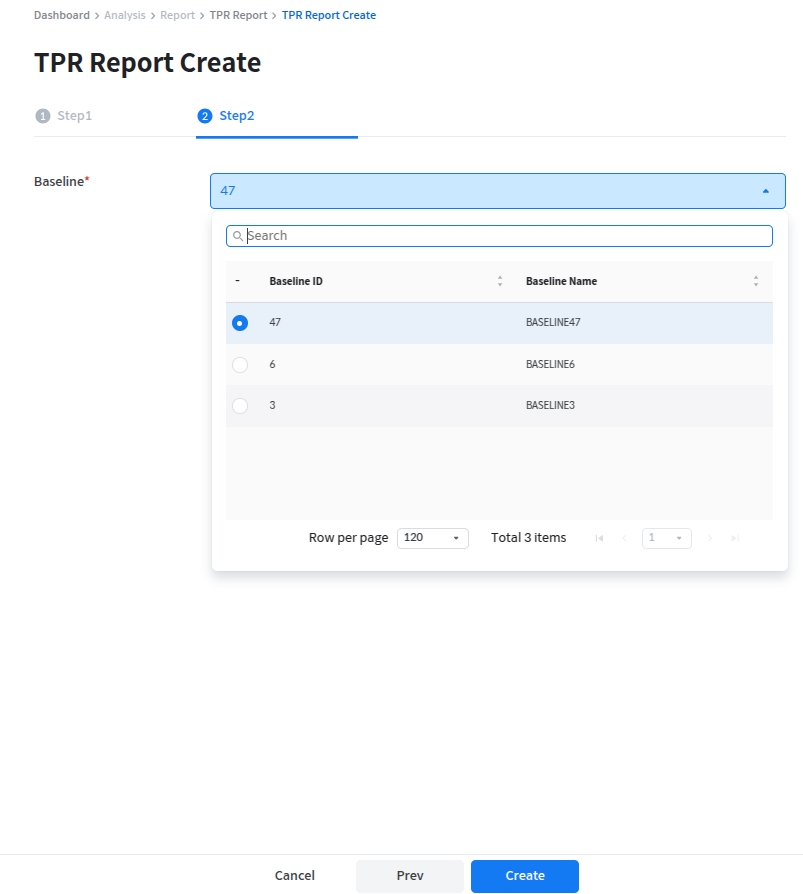Image resolution: width=803 pixels, height=894 pixels.
Task: Go to previous page arrow
Action: point(625,538)
